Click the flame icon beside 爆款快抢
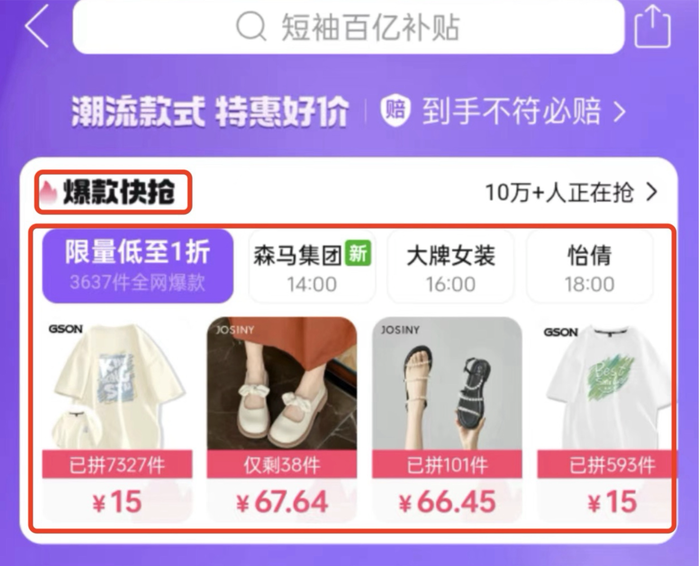The image size is (699, 566). point(48,193)
